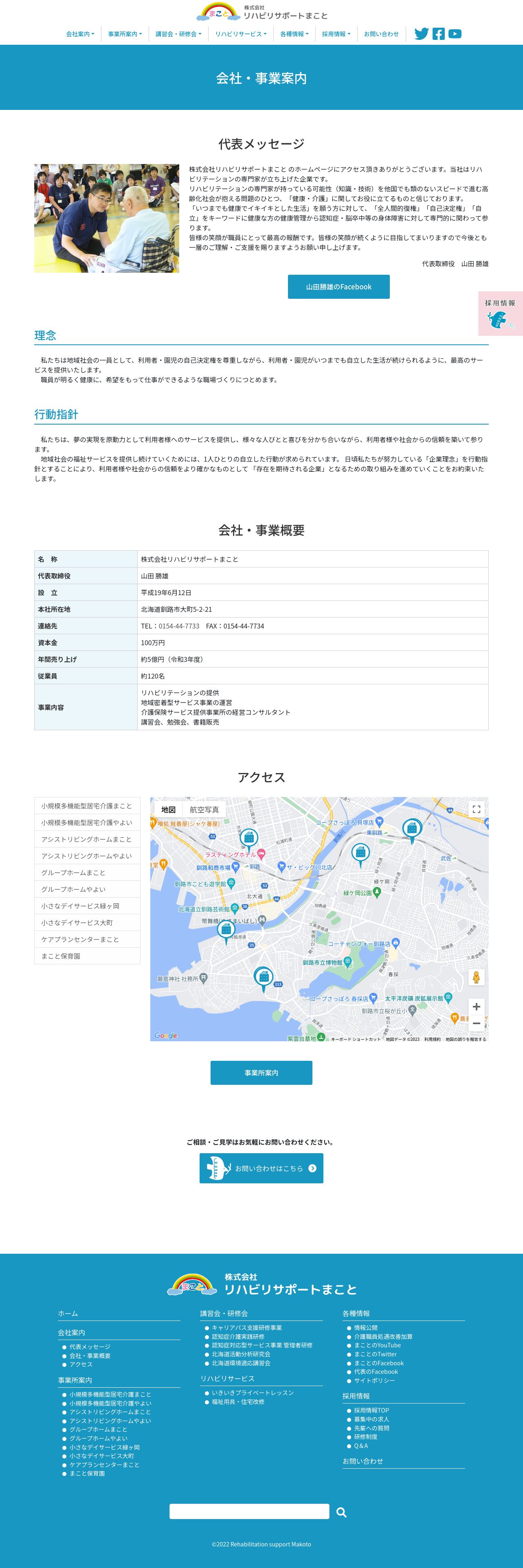
Task: Open 北海道活動分析研究会 footer link
Action: coord(241,1354)
